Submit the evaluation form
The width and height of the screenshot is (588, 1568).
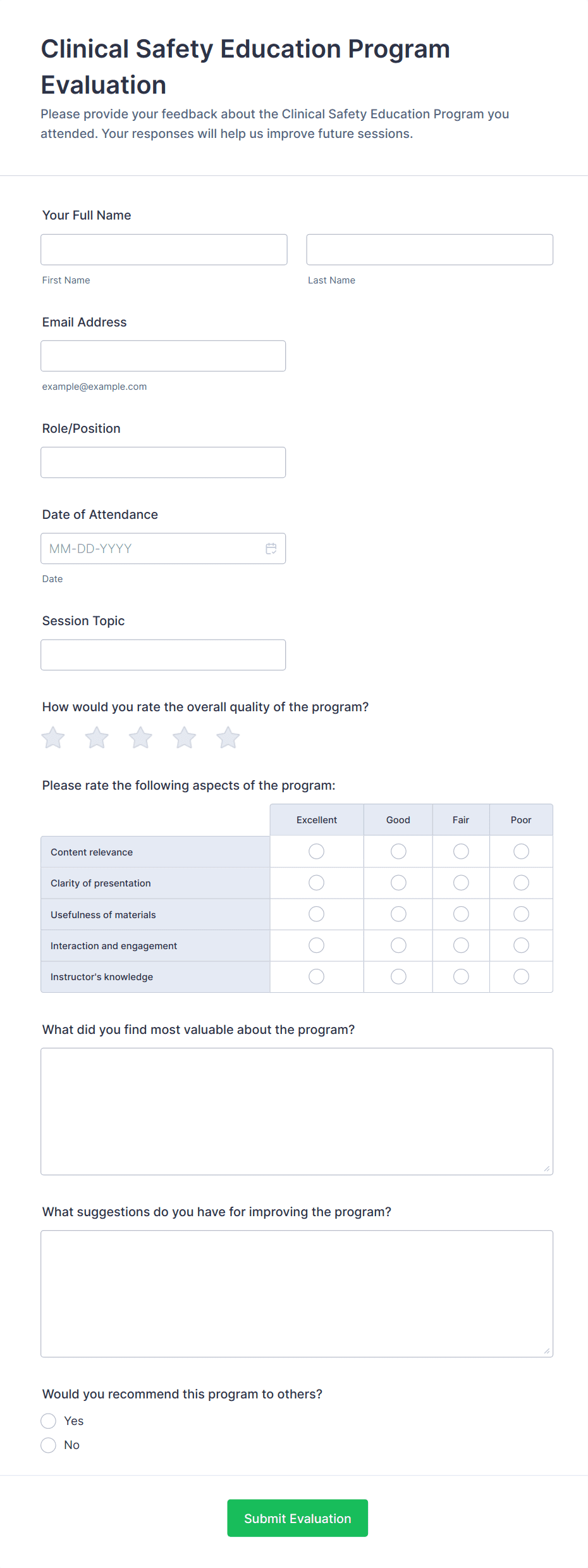click(x=297, y=1518)
